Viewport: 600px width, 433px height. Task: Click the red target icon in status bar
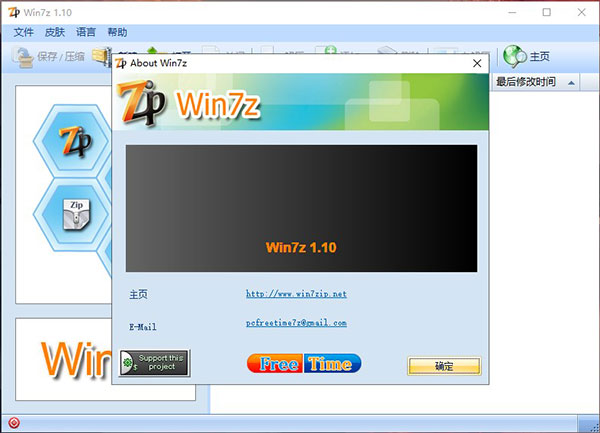click(x=14, y=423)
